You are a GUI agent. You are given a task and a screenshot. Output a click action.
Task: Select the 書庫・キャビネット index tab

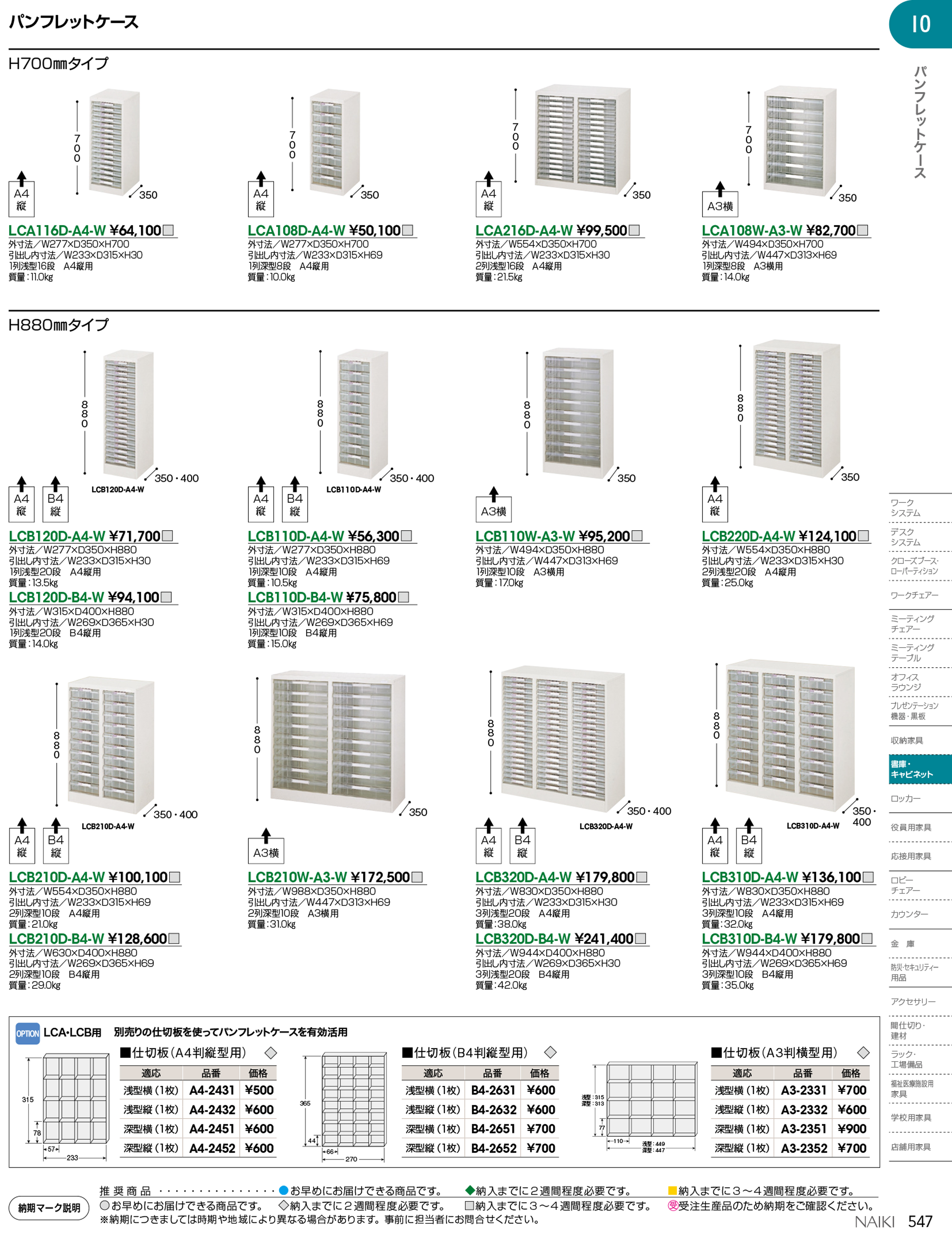coord(920,769)
